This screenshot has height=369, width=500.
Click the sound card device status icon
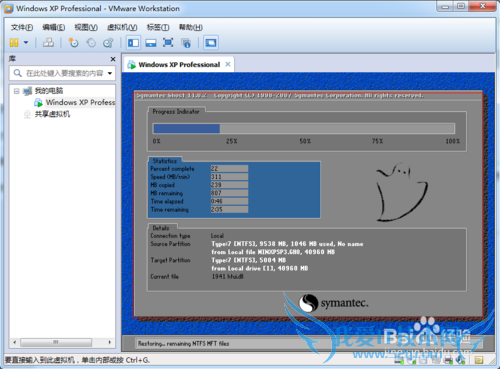(x=460, y=360)
